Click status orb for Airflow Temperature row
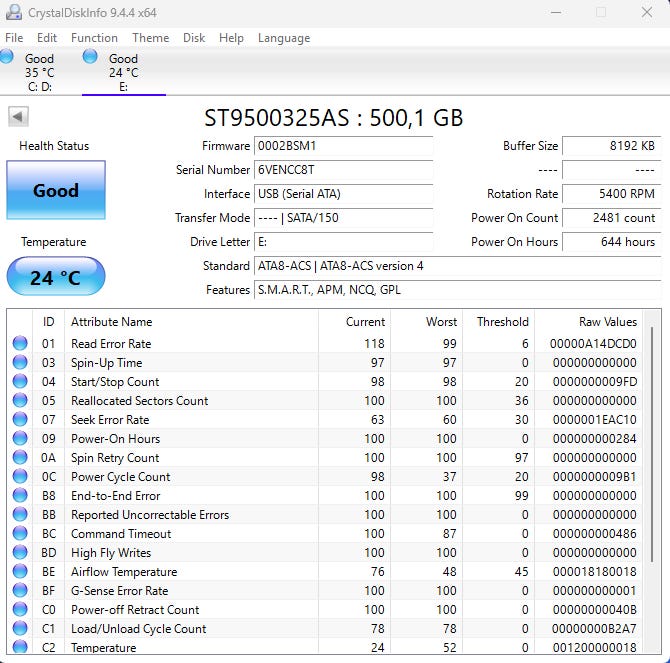670x663 pixels. click(20, 572)
